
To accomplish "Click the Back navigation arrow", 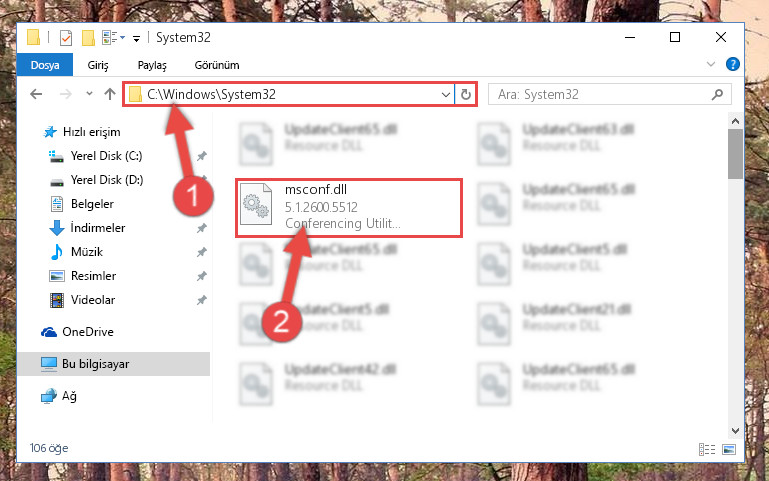I will click(36, 94).
